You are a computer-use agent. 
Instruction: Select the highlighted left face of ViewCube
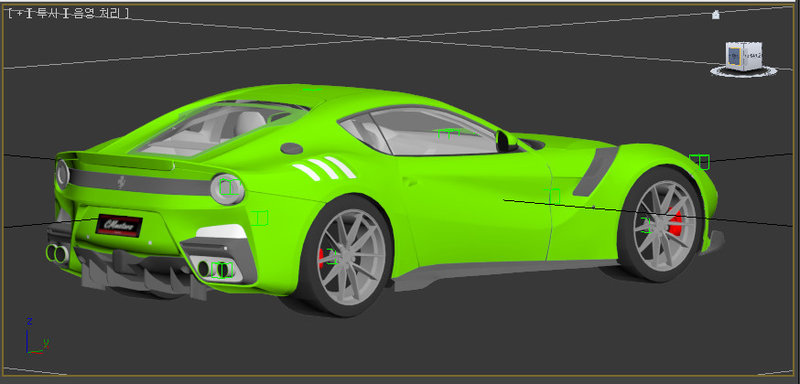tap(734, 57)
